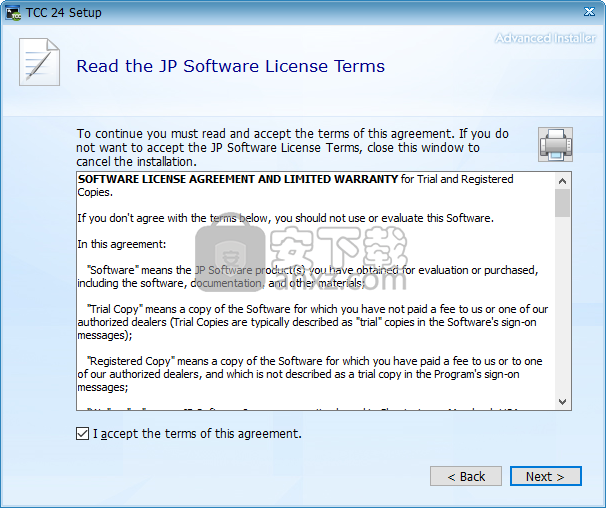606x508 pixels.
Task: Click the license text scrollbar up arrow
Action: pos(563,181)
